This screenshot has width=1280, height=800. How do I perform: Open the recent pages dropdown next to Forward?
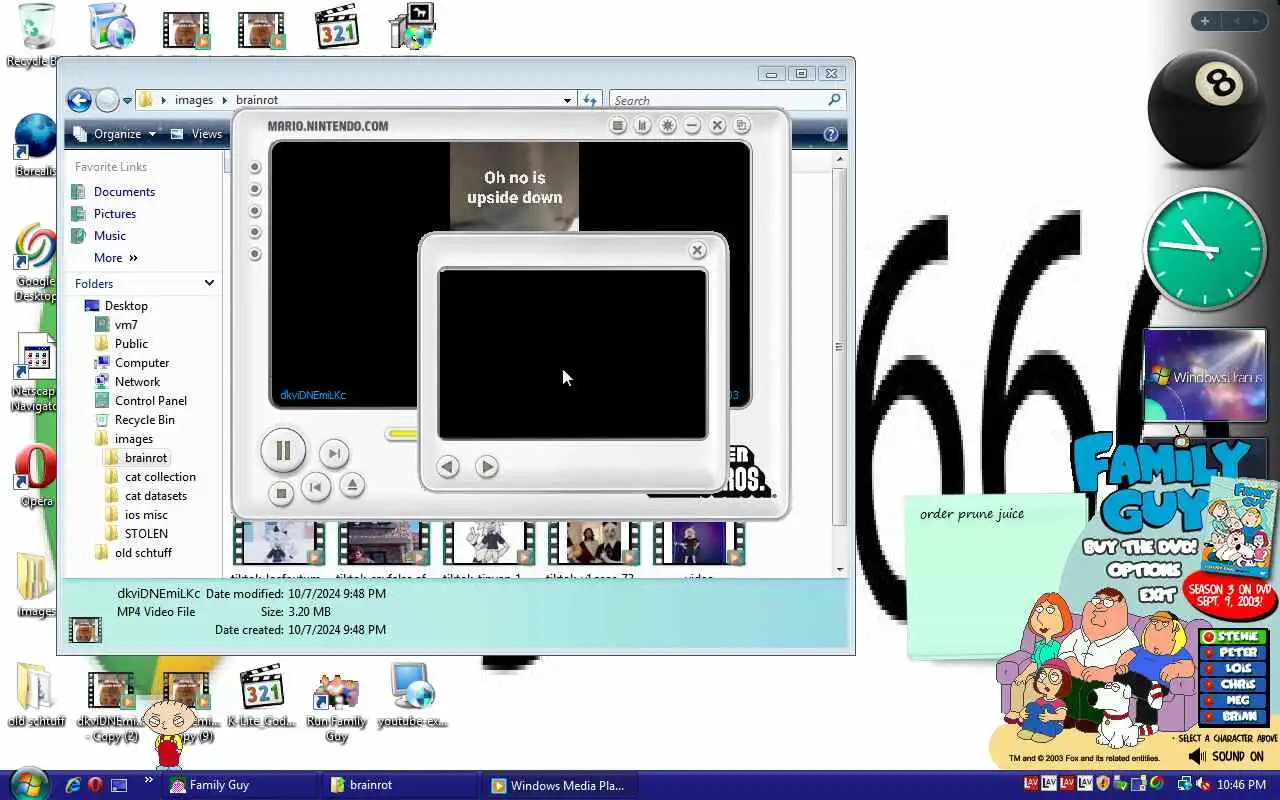[x=127, y=101]
